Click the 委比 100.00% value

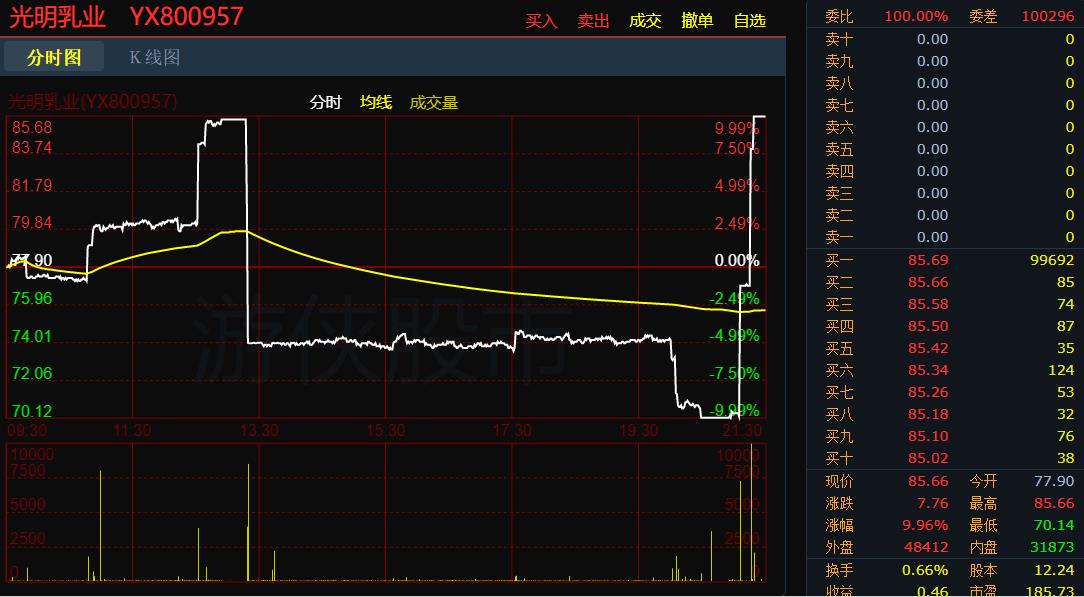tap(916, 16)
